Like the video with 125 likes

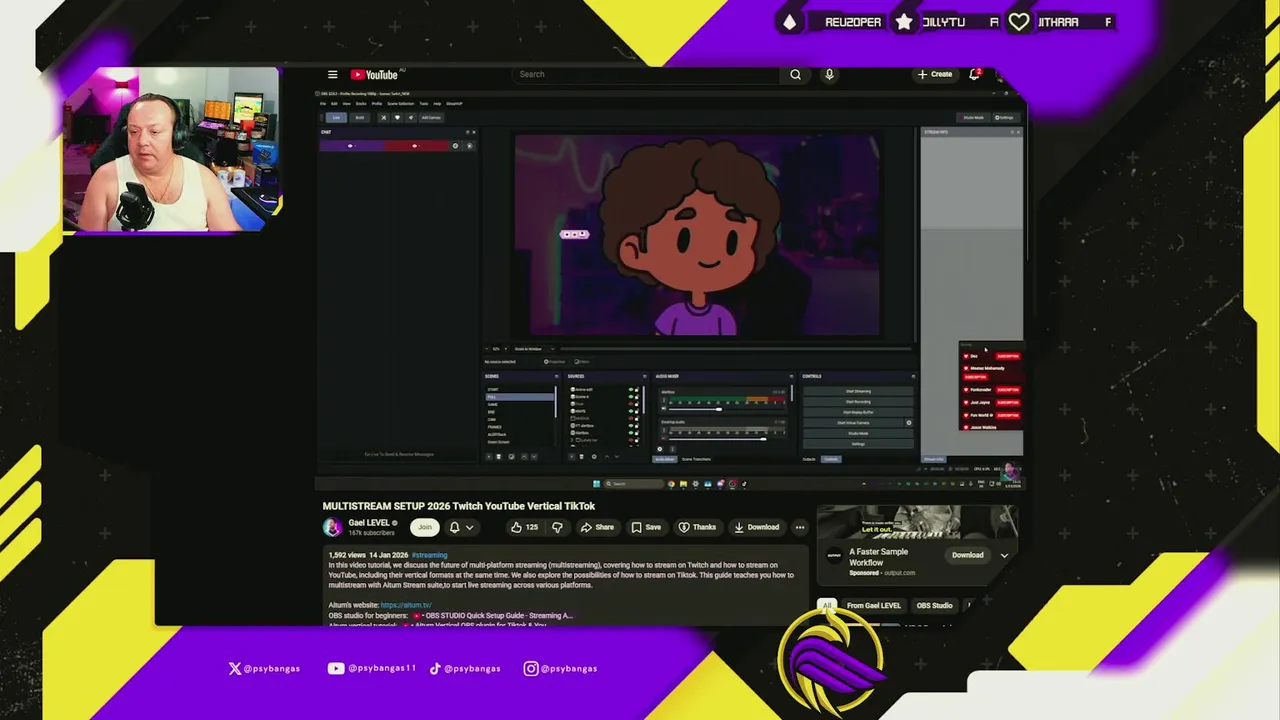point(524,527)
